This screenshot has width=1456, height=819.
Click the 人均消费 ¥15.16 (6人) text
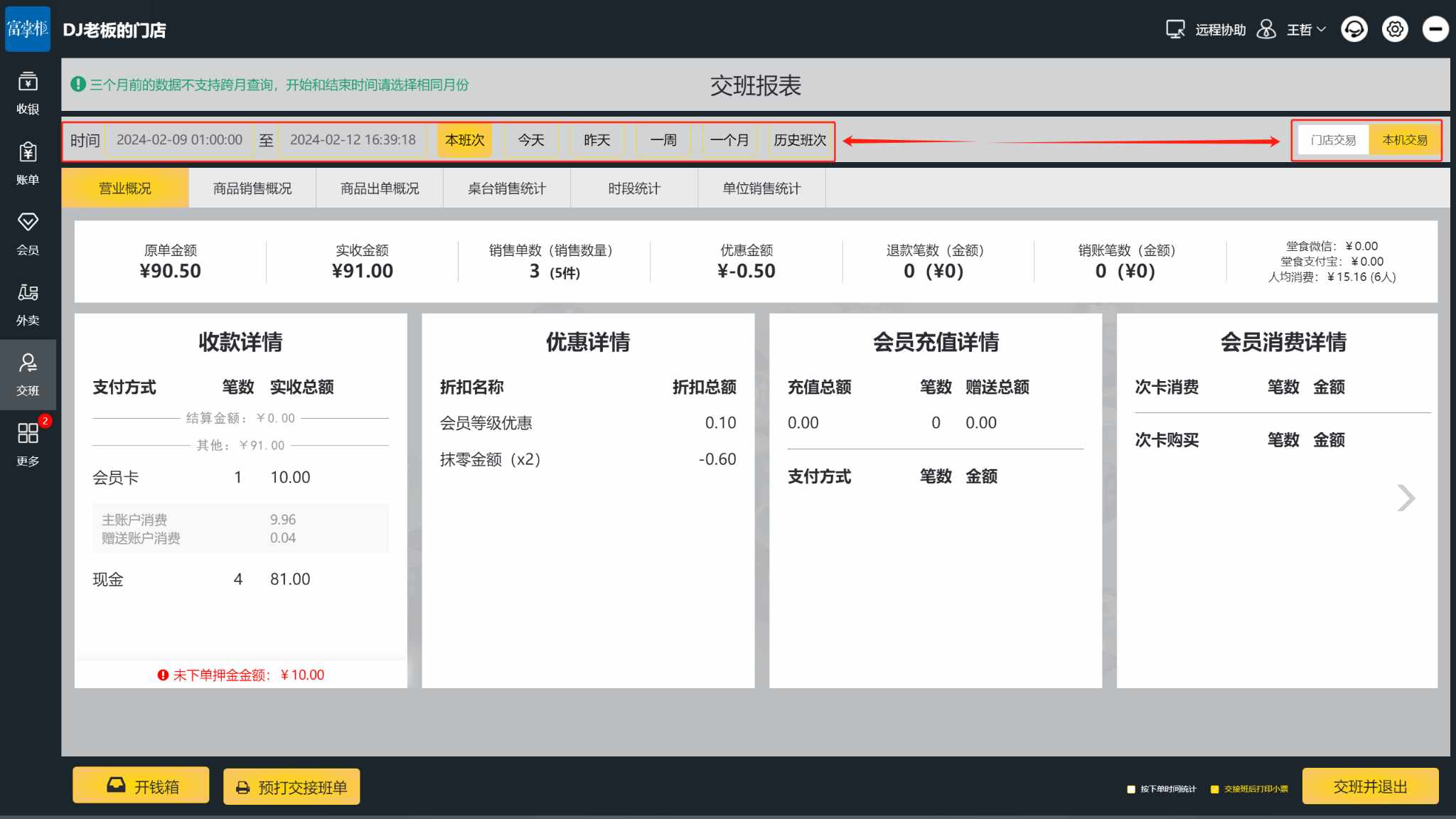coord(1332,277)
